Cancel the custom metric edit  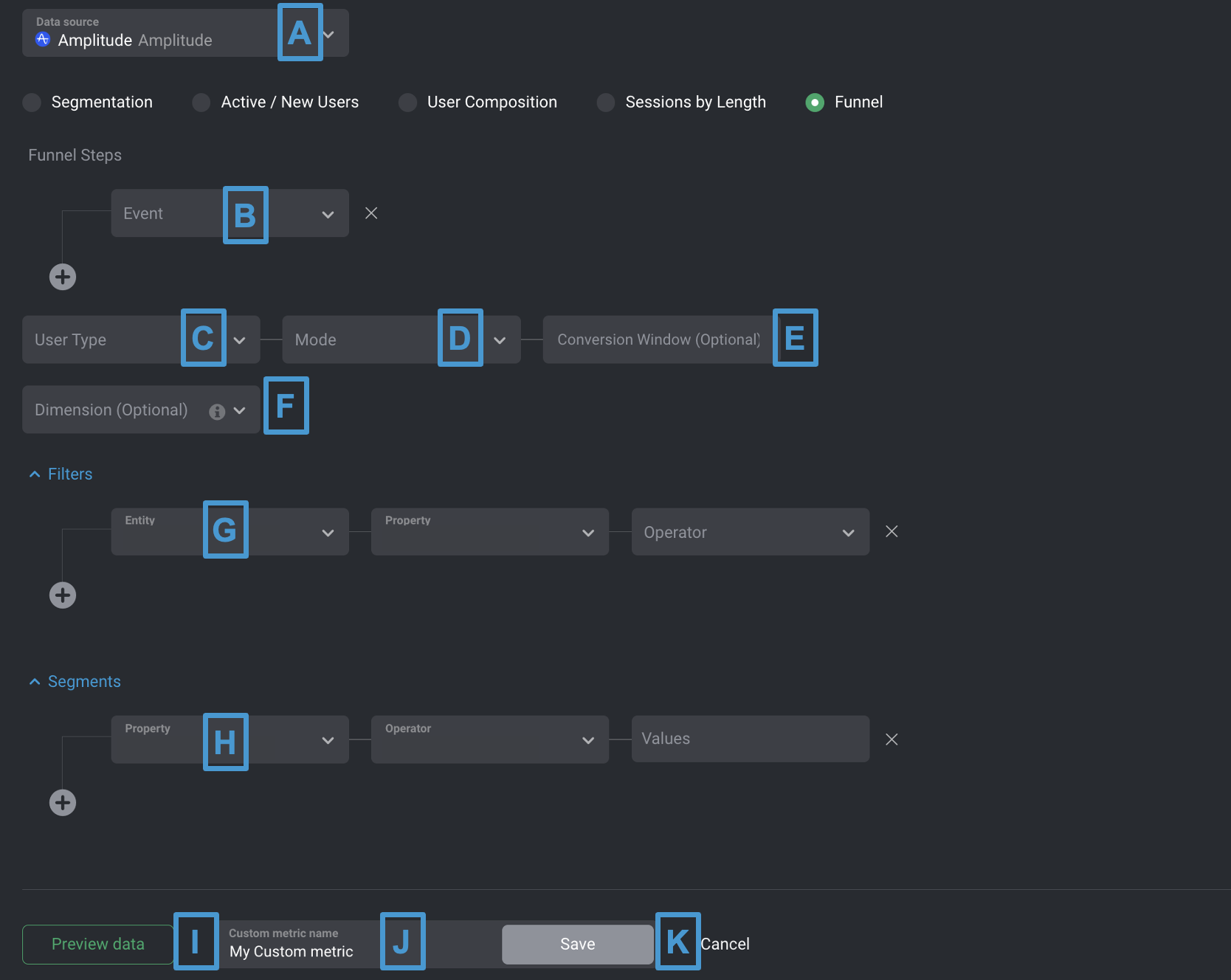726,943
